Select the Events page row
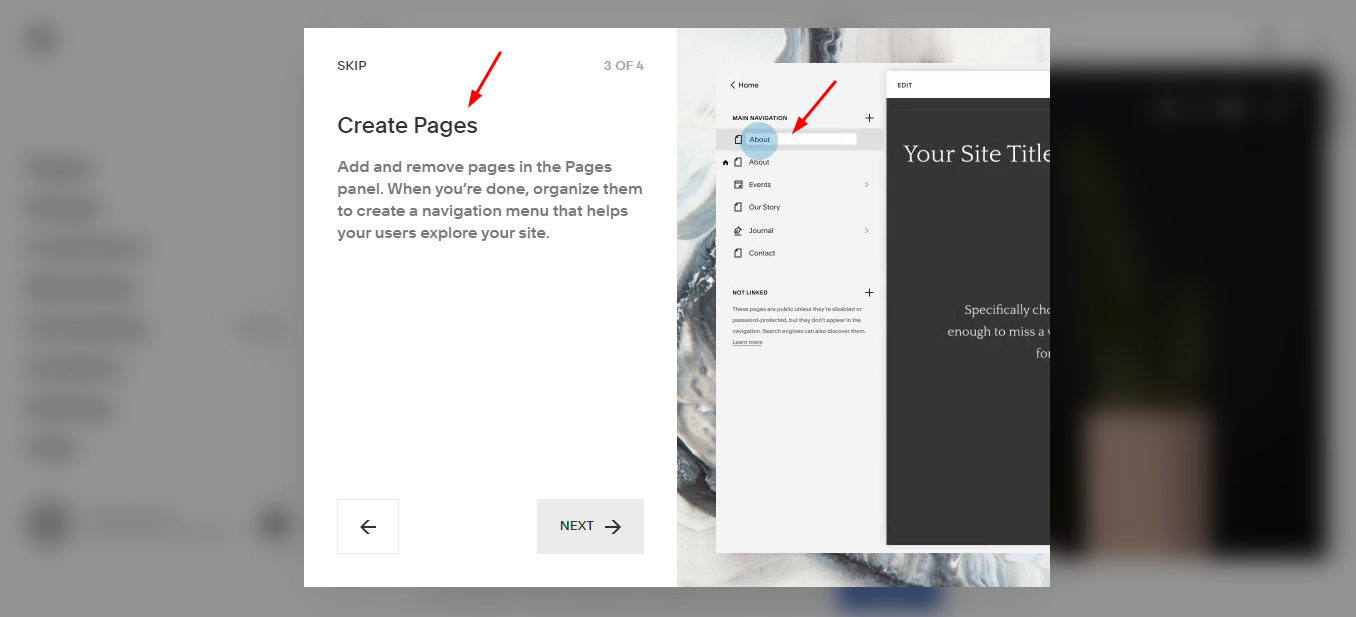This screenshot has width=1356, height=617. [800, 185]
